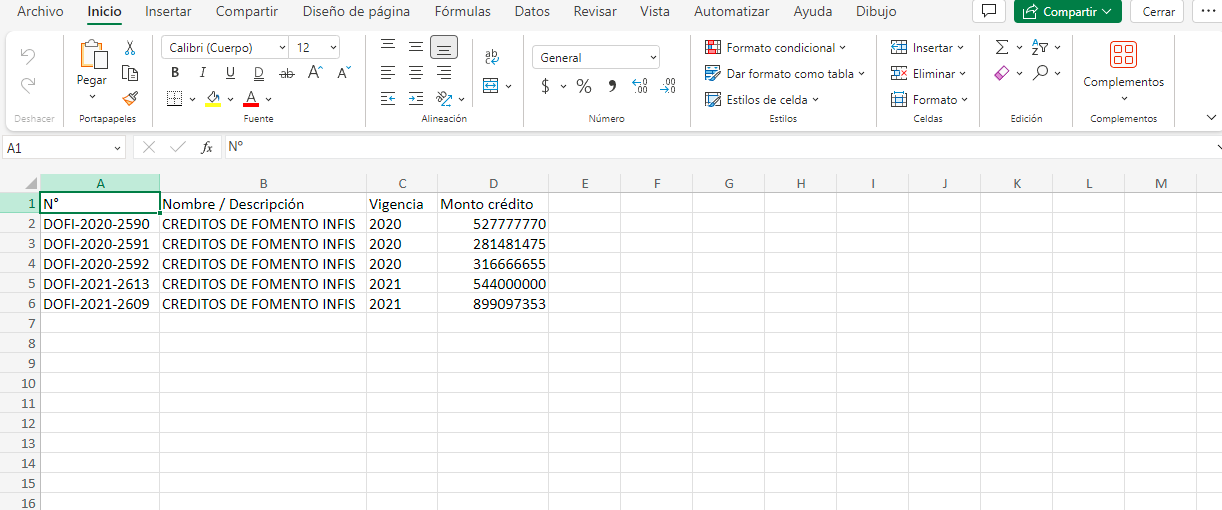Switch to the Fórmulas tab
The height and width of the screenshot is (510, 1222).
coord(463,12)
